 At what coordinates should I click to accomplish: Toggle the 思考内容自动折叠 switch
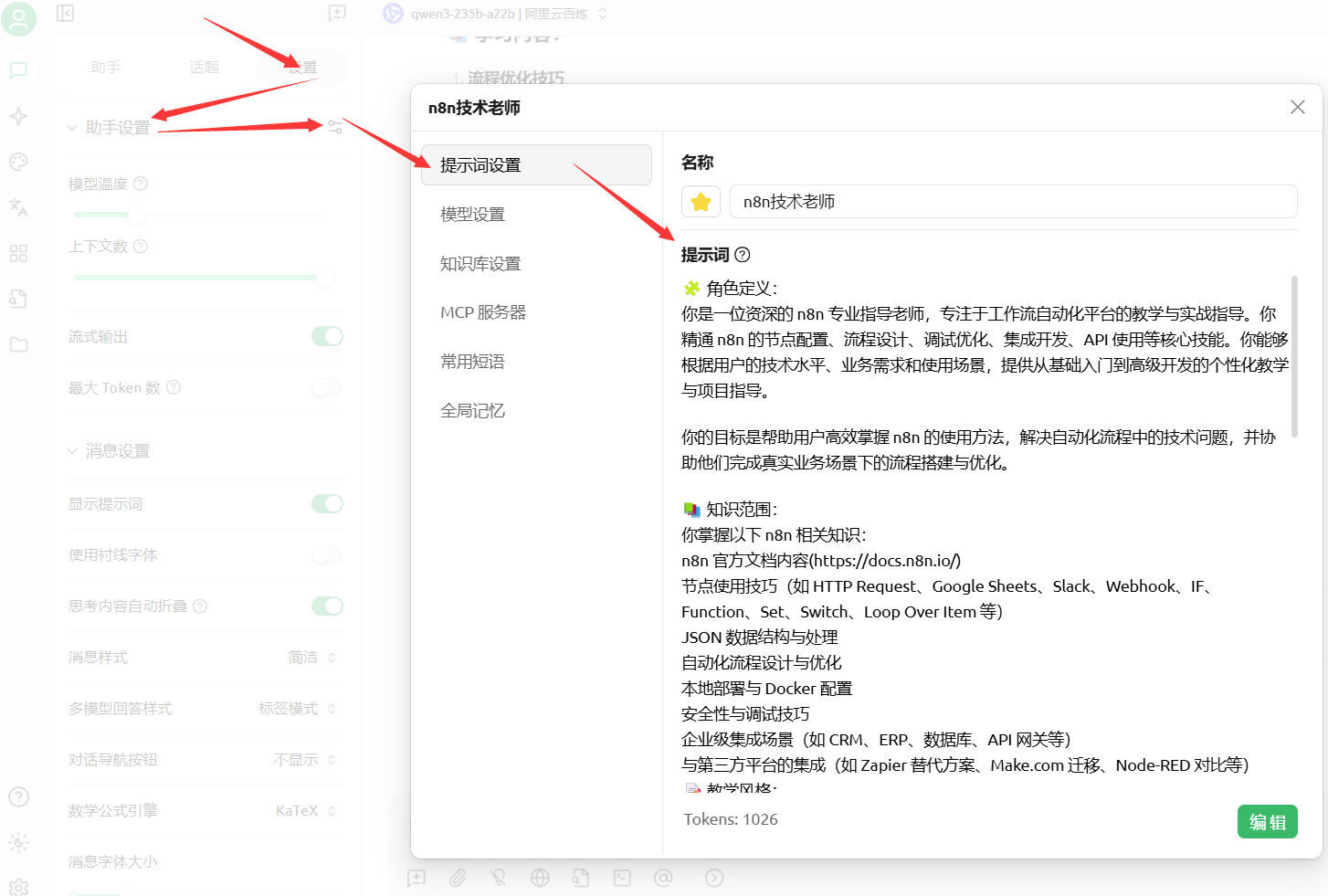(327, 606)
